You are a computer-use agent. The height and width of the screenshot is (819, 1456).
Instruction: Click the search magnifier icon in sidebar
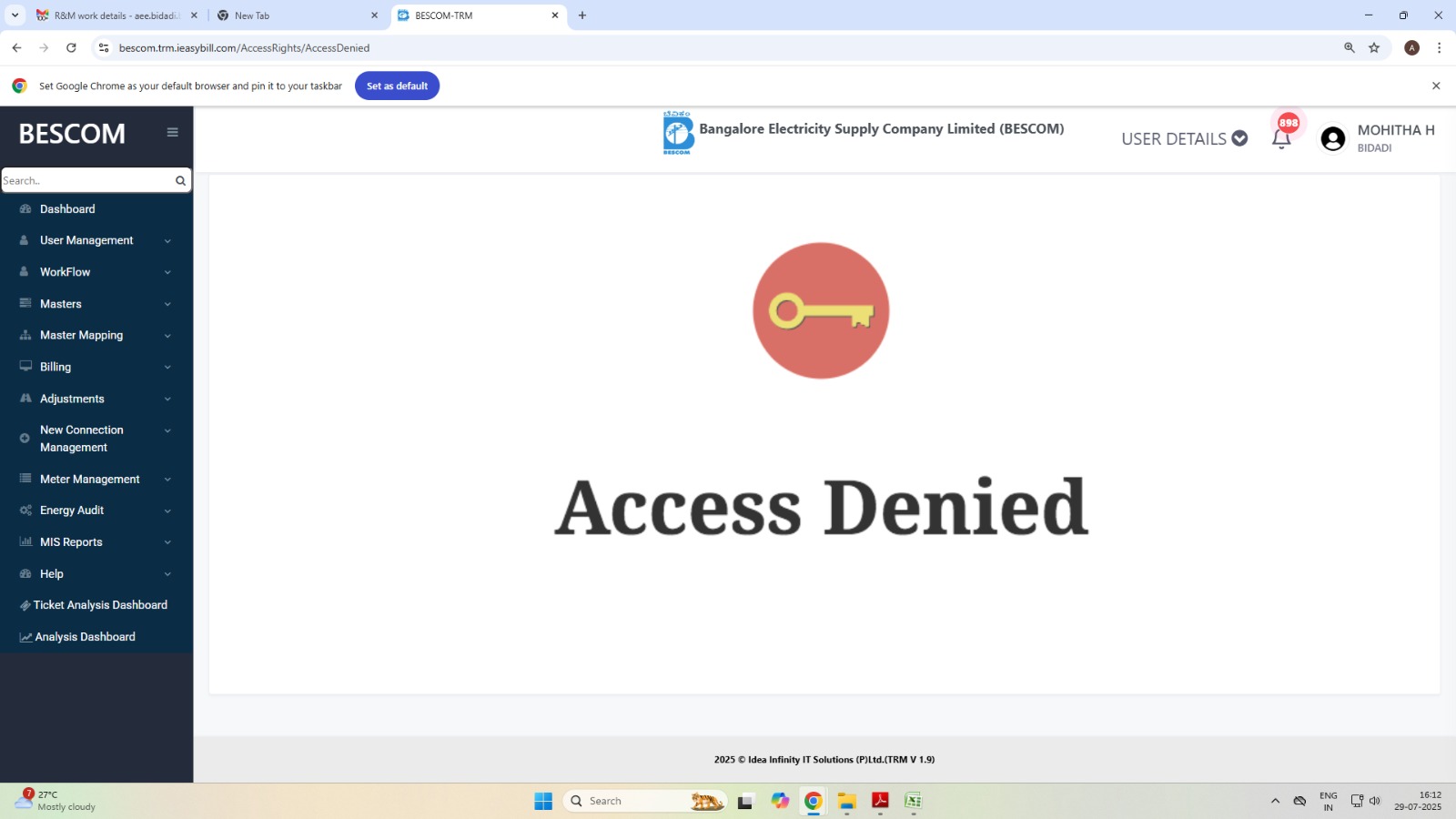point(180,180)
